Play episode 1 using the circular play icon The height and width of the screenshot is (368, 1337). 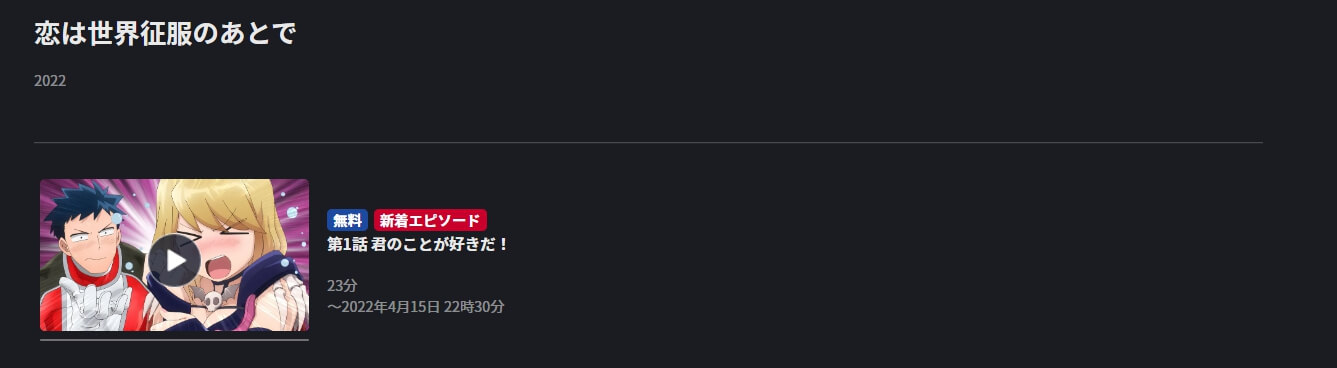click(175, 260)
